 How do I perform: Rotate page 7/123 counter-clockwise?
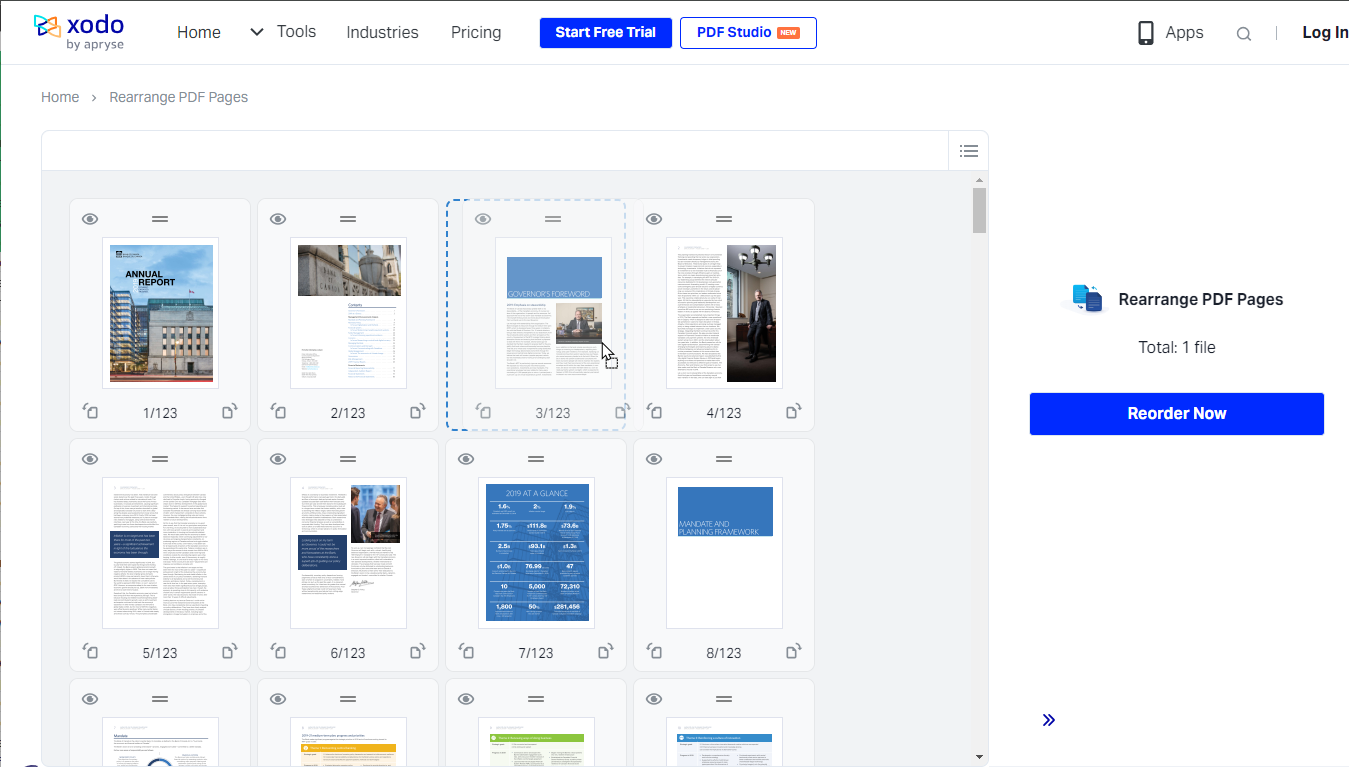(x=466, y=651)
